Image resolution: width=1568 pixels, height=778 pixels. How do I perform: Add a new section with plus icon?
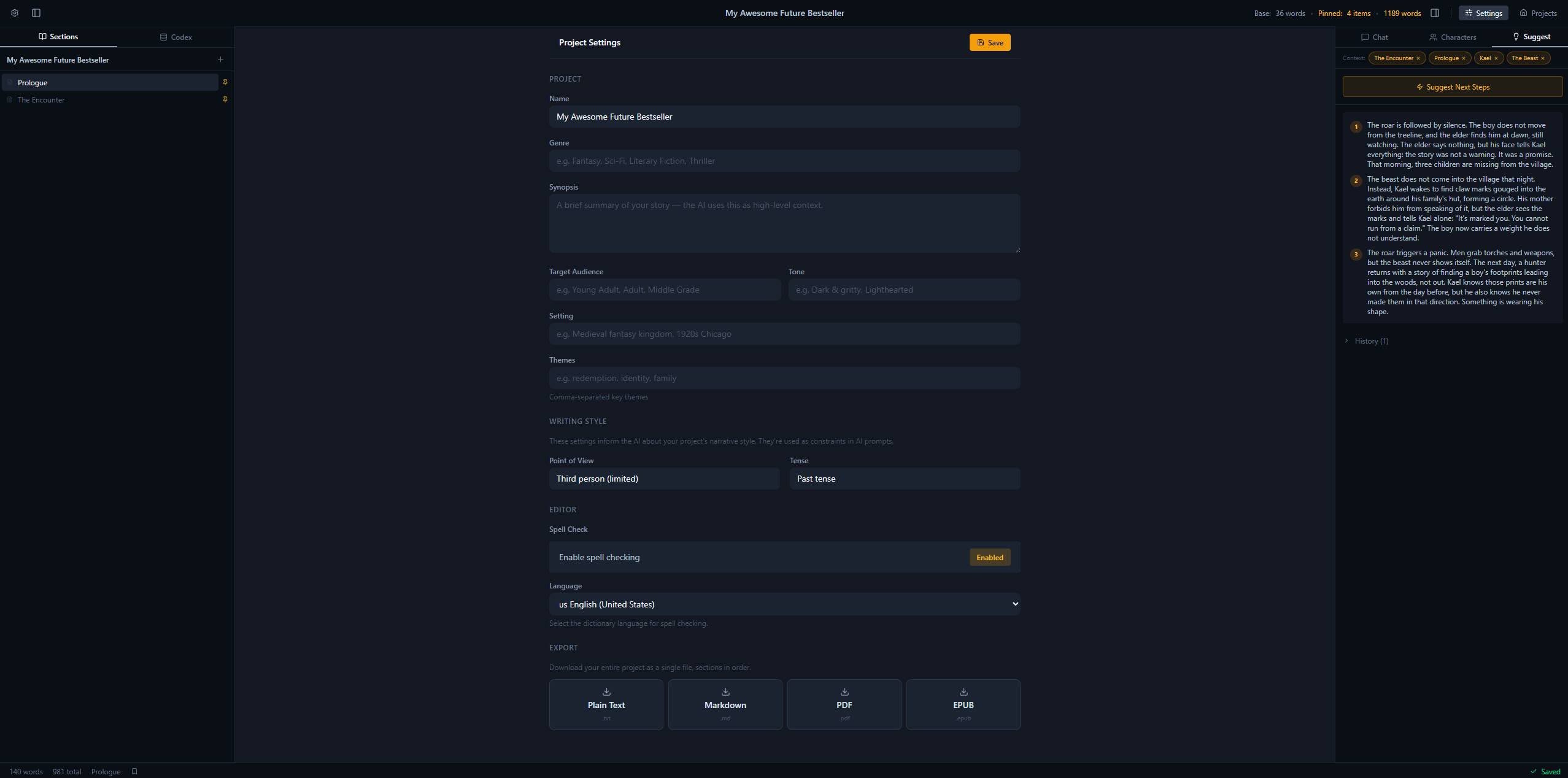[221, 60]
